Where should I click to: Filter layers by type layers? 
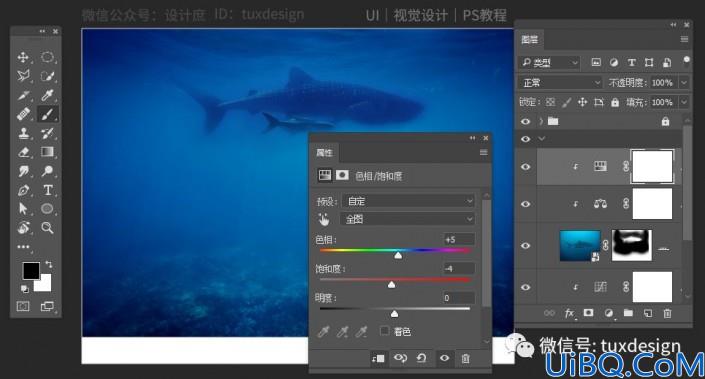tap(632, 63)
